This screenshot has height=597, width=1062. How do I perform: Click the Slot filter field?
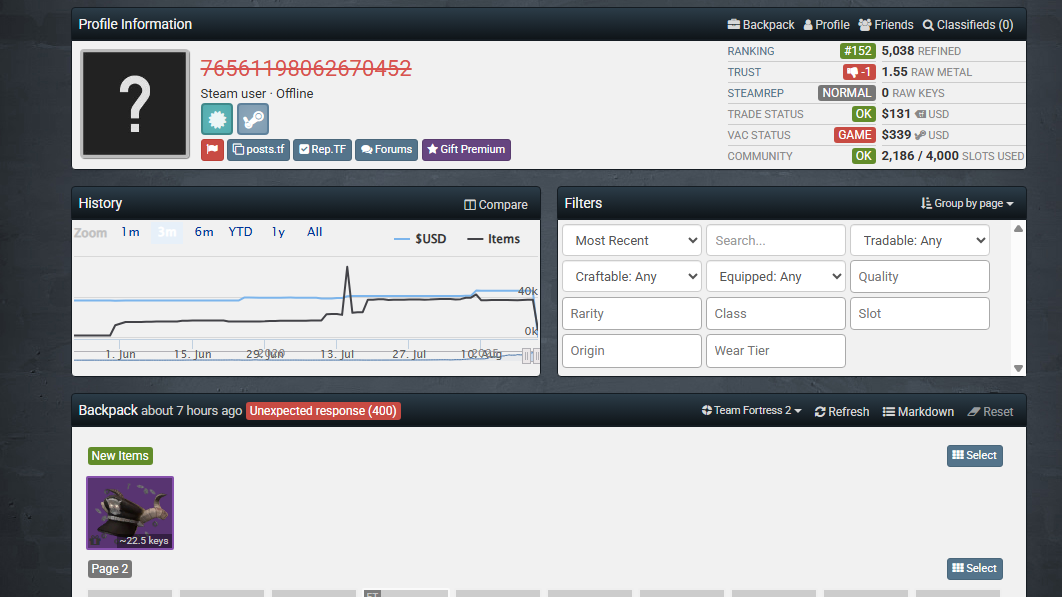(x=920, y=314)
